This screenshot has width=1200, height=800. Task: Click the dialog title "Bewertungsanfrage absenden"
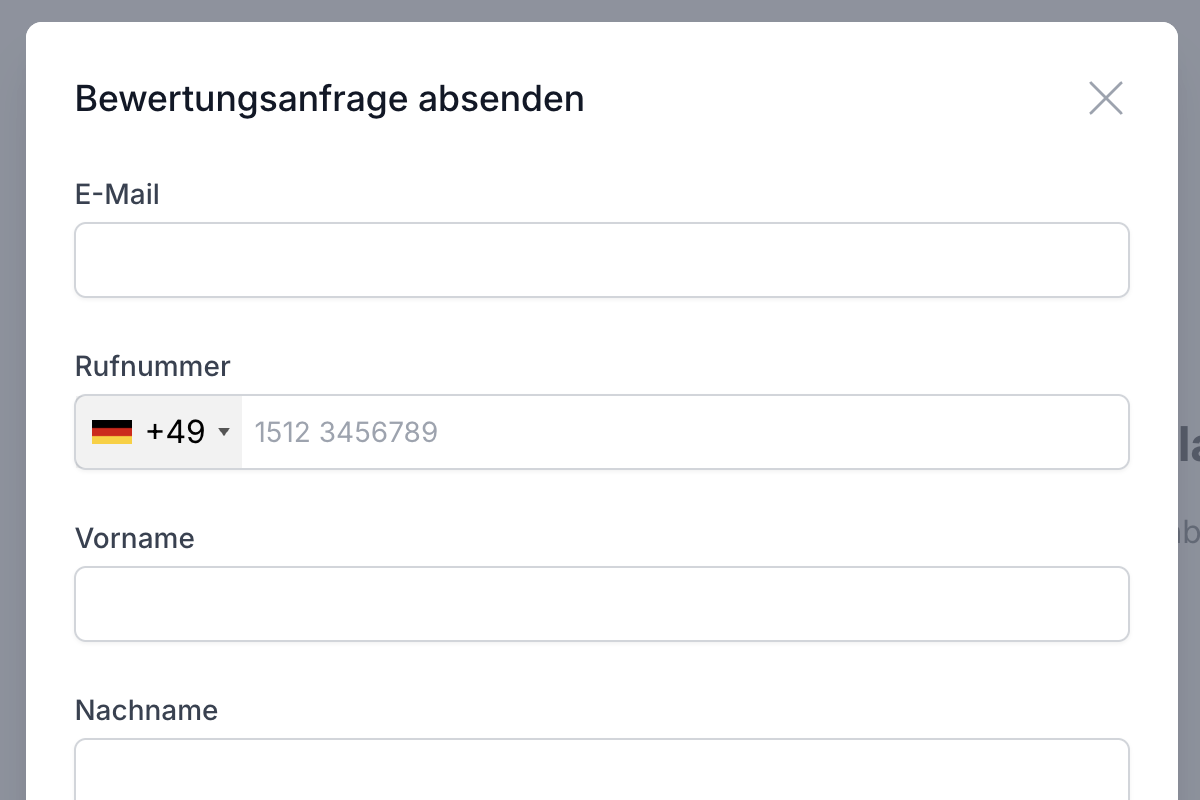point(329,99)
